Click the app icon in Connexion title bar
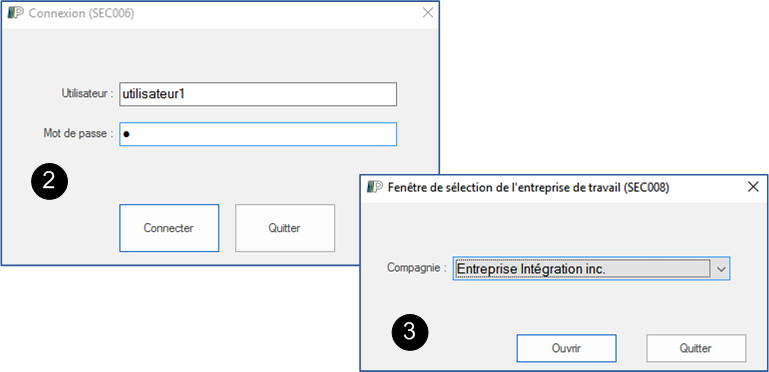The height and width of the screenshot is (372, 769). tap(16, 13)
